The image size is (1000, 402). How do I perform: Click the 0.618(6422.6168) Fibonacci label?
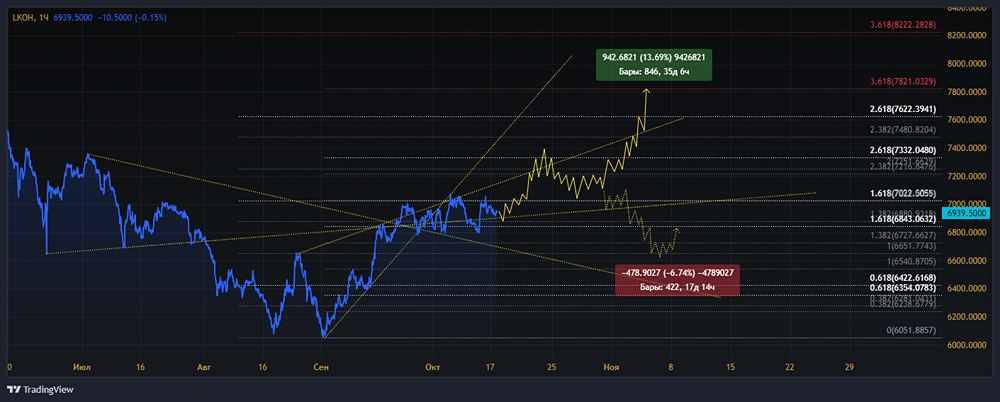(903, 278)
